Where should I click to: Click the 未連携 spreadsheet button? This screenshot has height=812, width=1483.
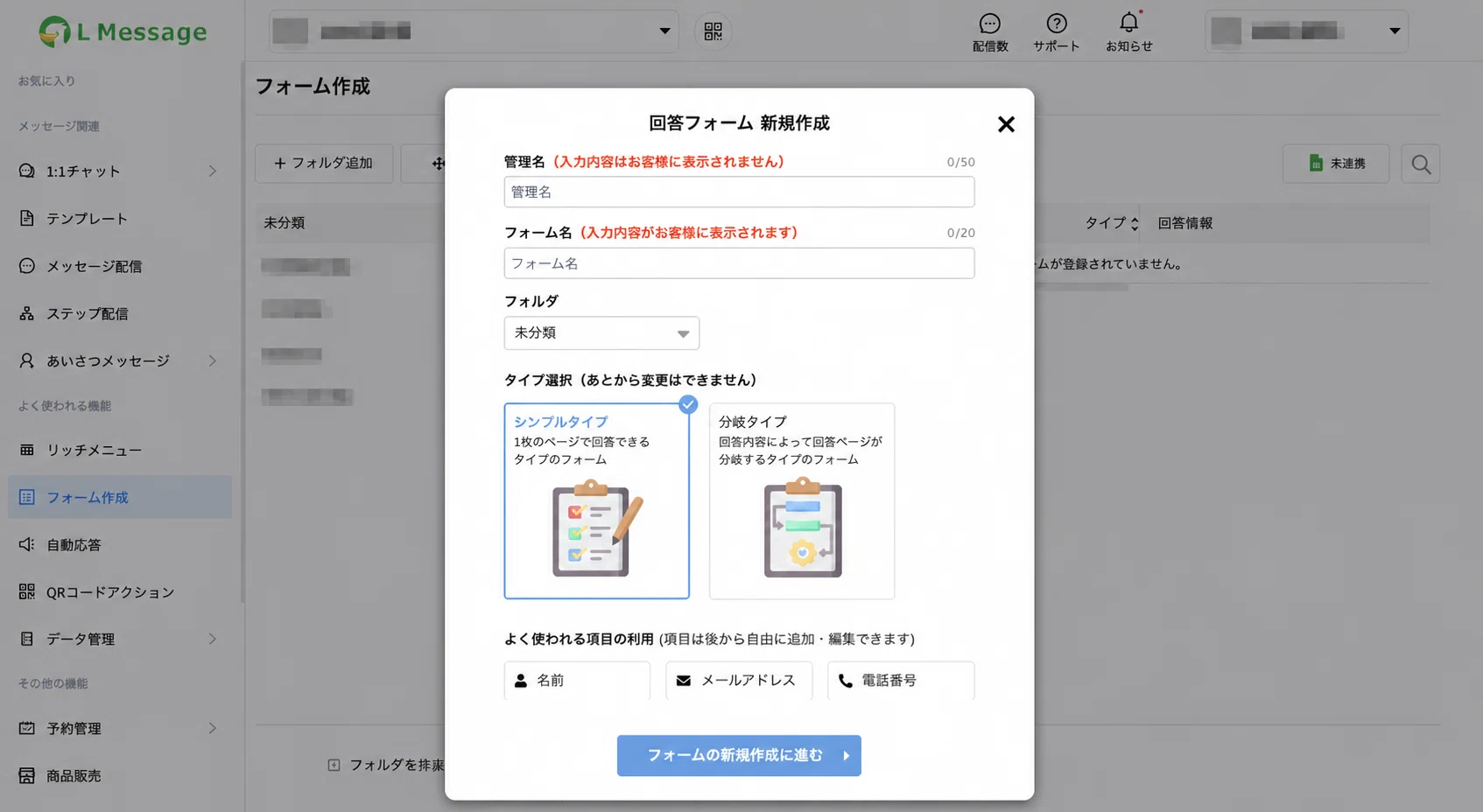click(x=1336, y=164)
